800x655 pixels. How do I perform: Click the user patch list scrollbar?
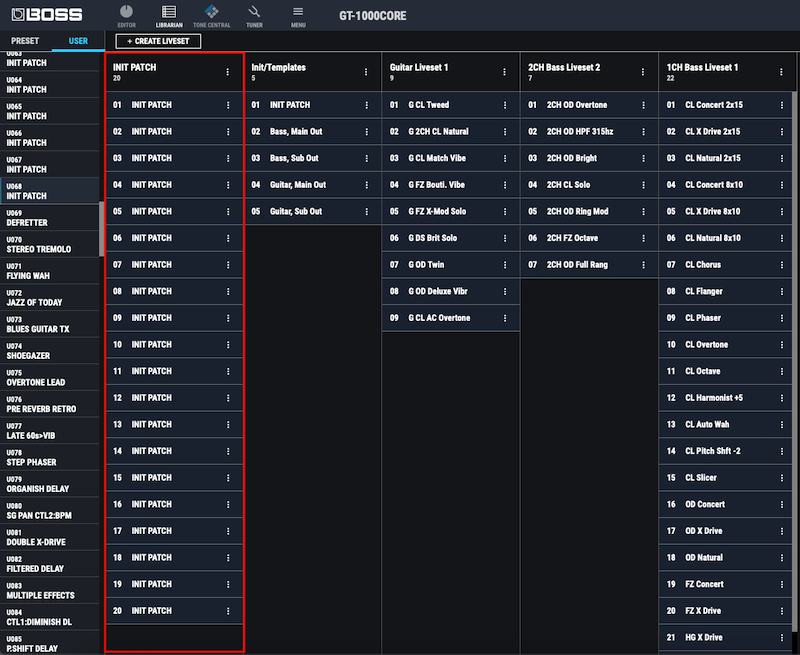click(102, 229)
